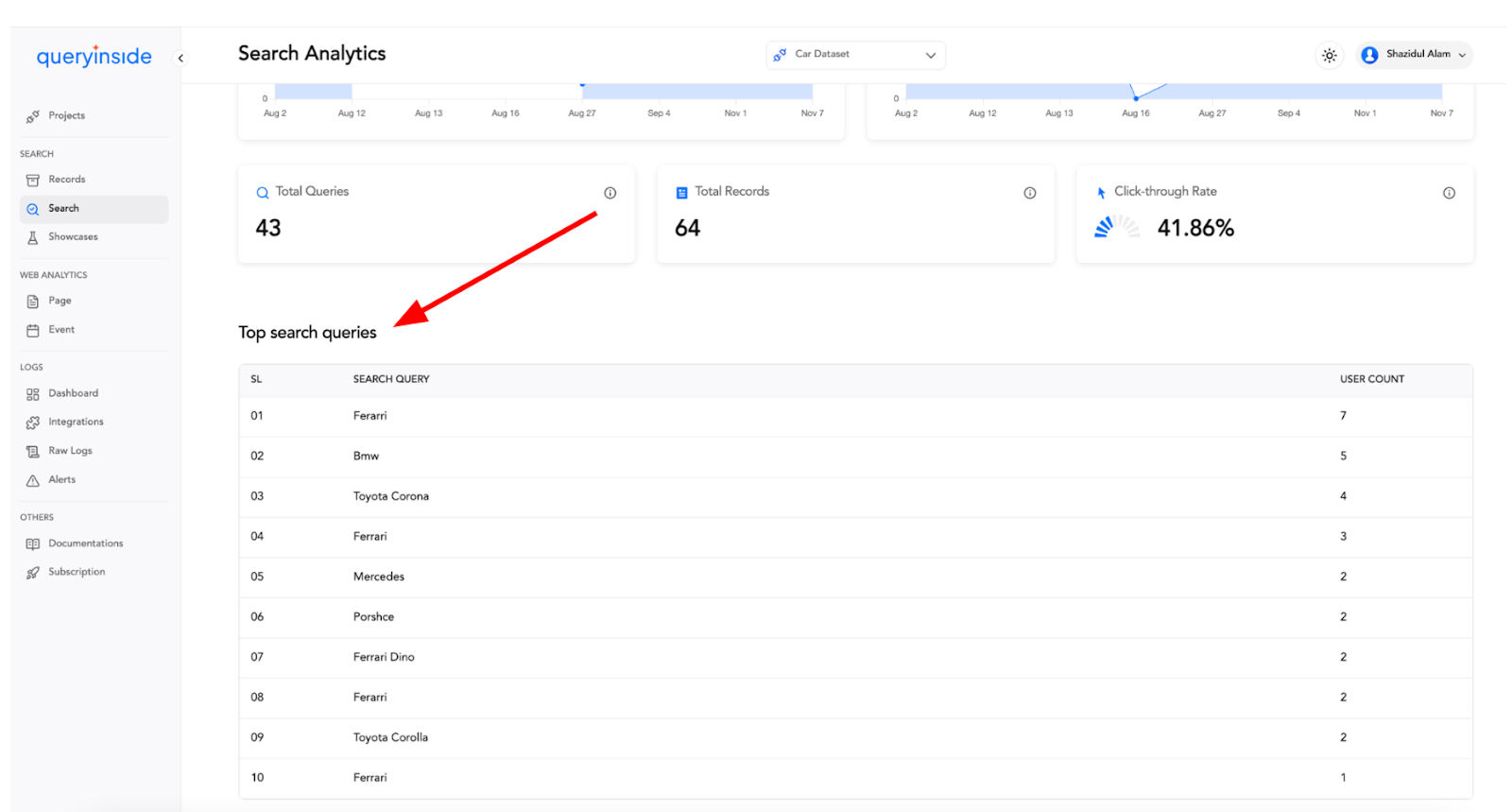Select the Toyota Corona query row
Screen dimensions: 1512x812
click(855, 496)
